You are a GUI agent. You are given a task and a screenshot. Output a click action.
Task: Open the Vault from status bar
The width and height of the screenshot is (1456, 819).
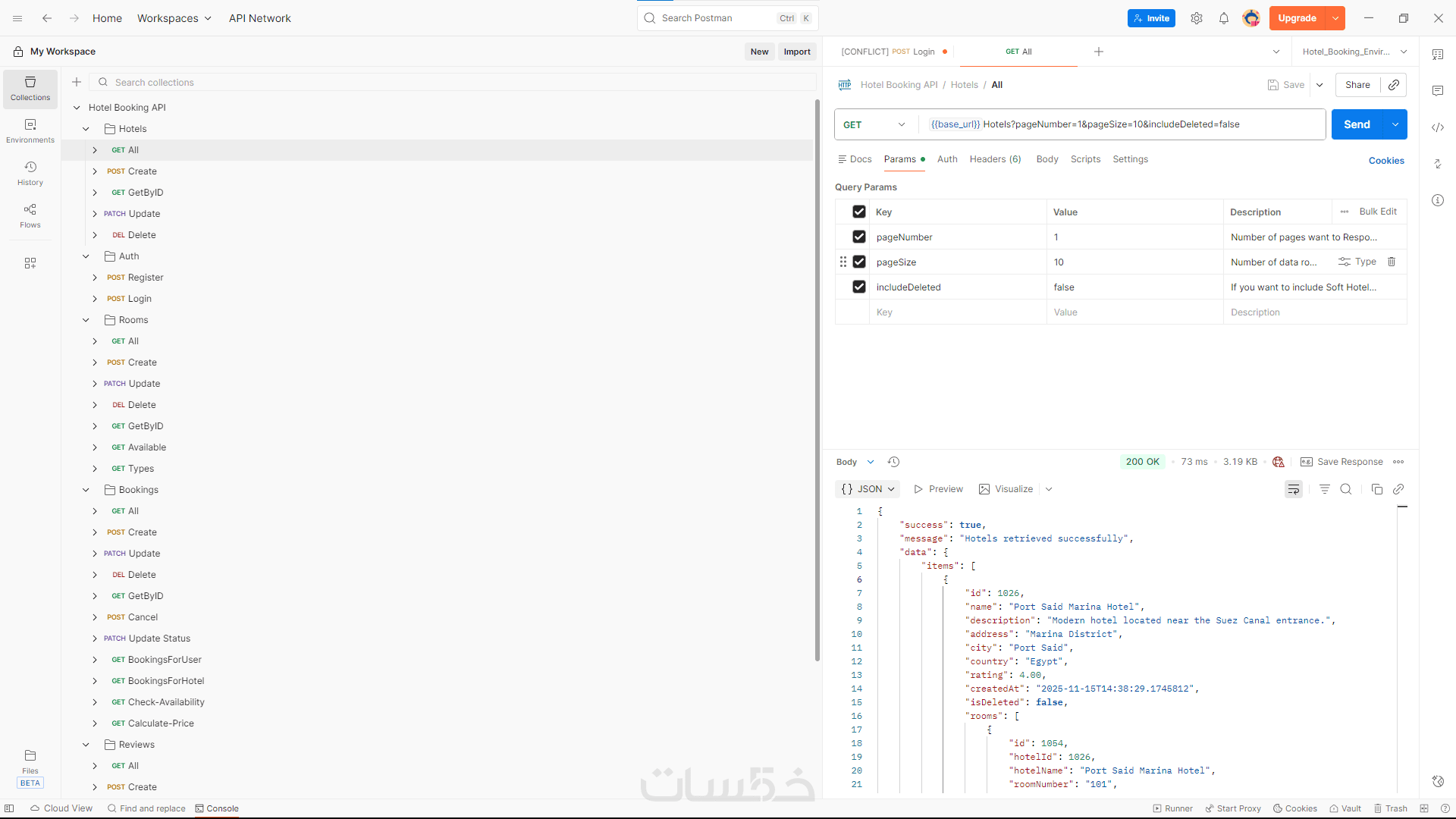[1345, 808]
